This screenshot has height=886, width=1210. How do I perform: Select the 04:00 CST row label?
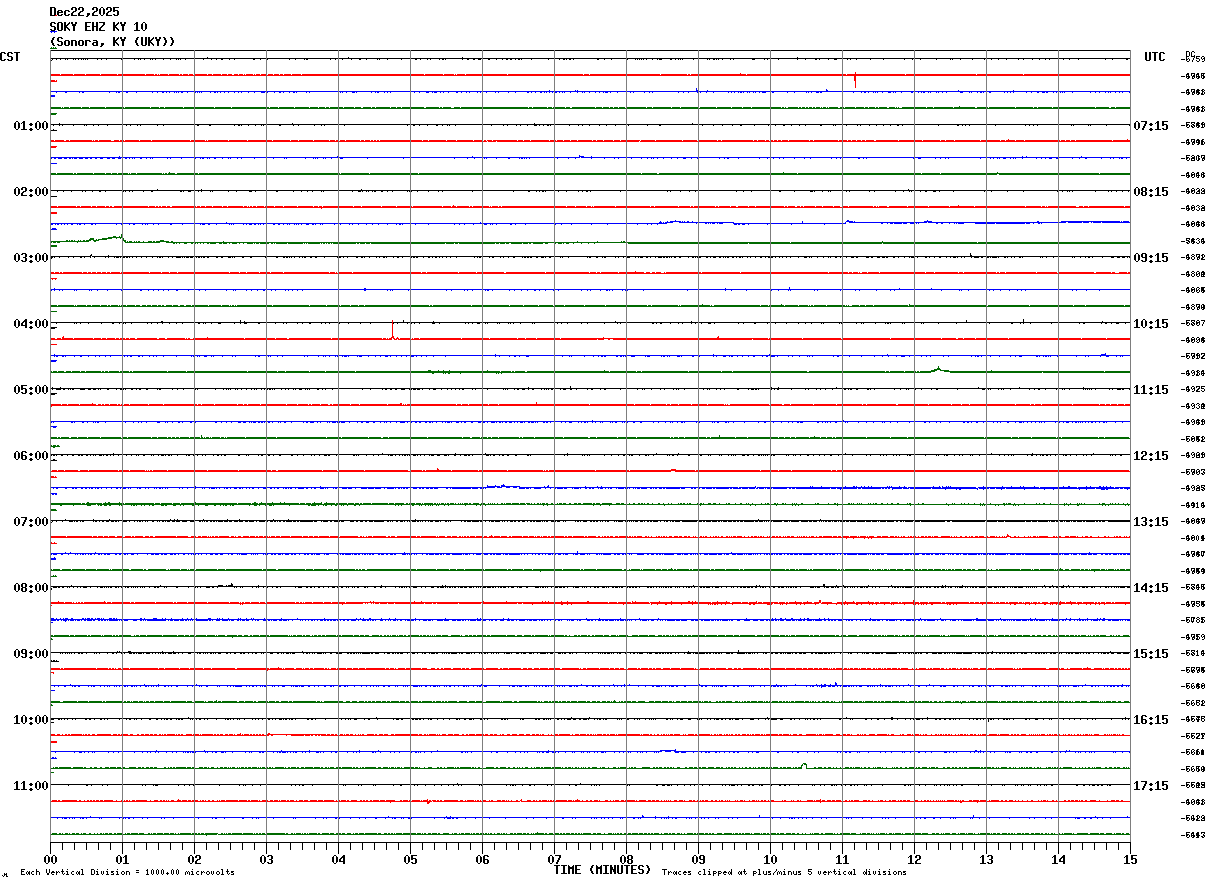click(x=30, y=324)
